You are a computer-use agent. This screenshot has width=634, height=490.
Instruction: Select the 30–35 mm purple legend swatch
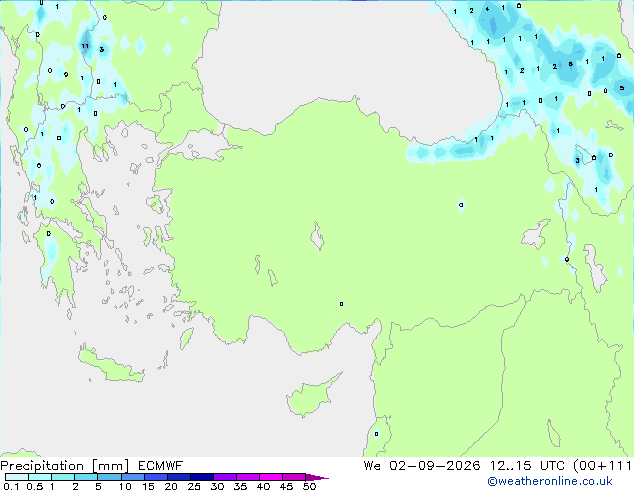click(224, 477)
